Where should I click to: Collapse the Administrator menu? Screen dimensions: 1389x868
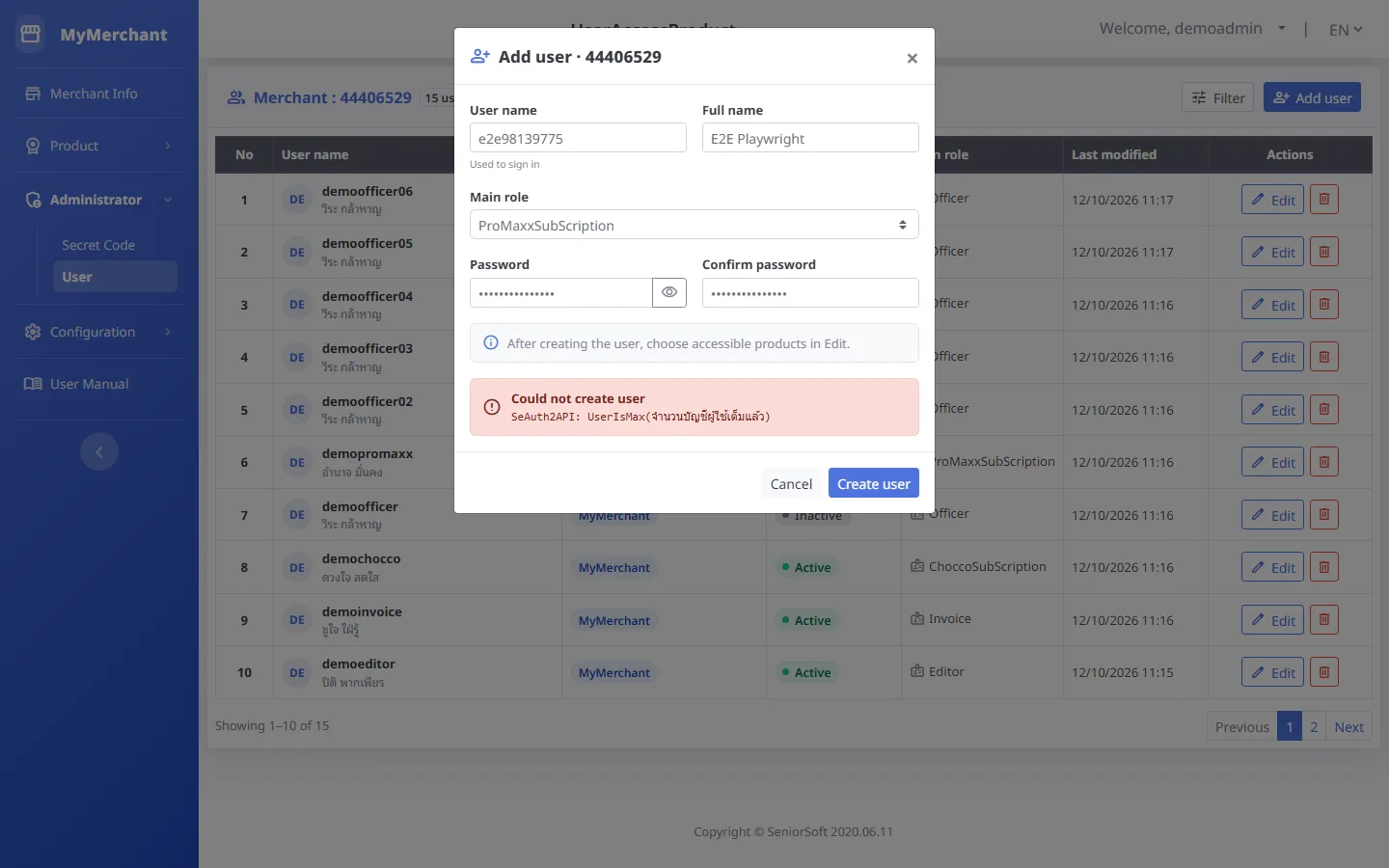[99, 200]
